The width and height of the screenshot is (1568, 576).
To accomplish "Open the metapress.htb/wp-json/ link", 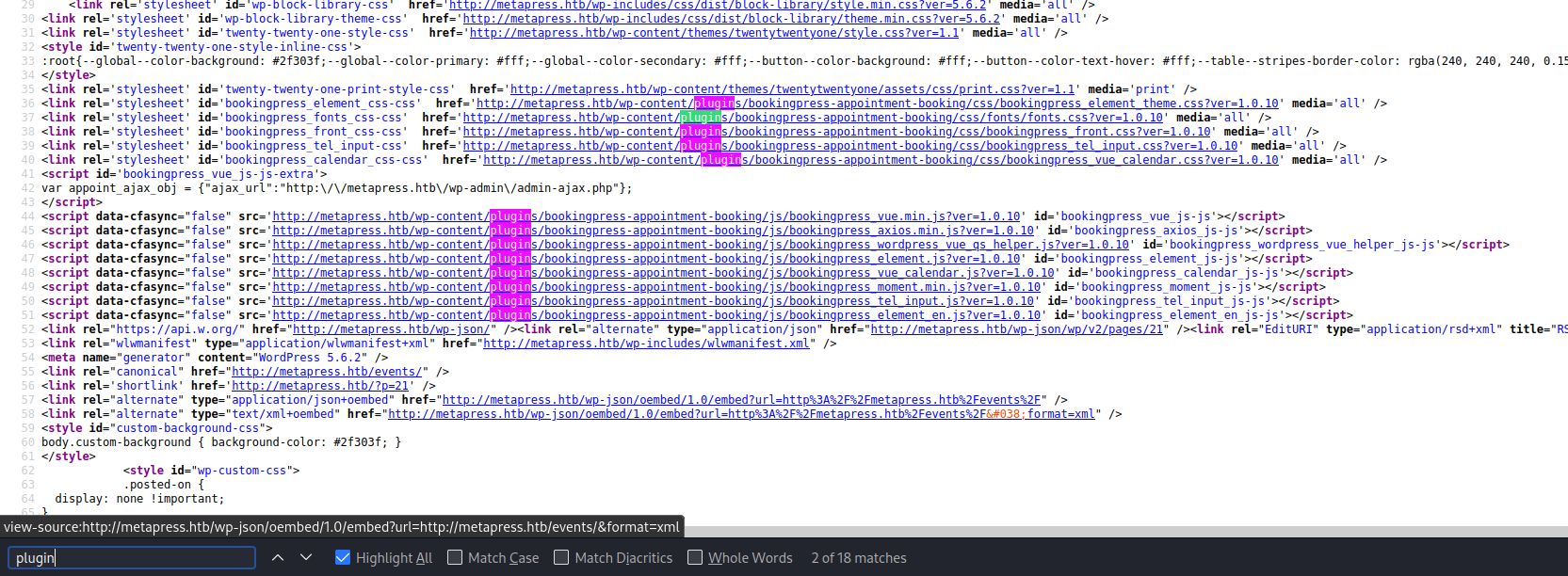I will point(391,329).
